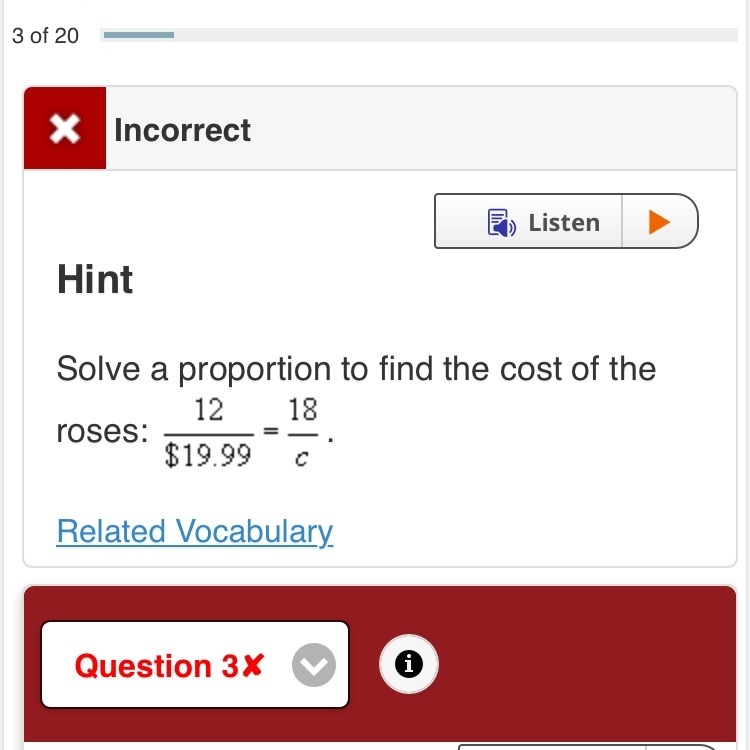
Task: Open the Related Vocabulary link
Action: (195, 531)
